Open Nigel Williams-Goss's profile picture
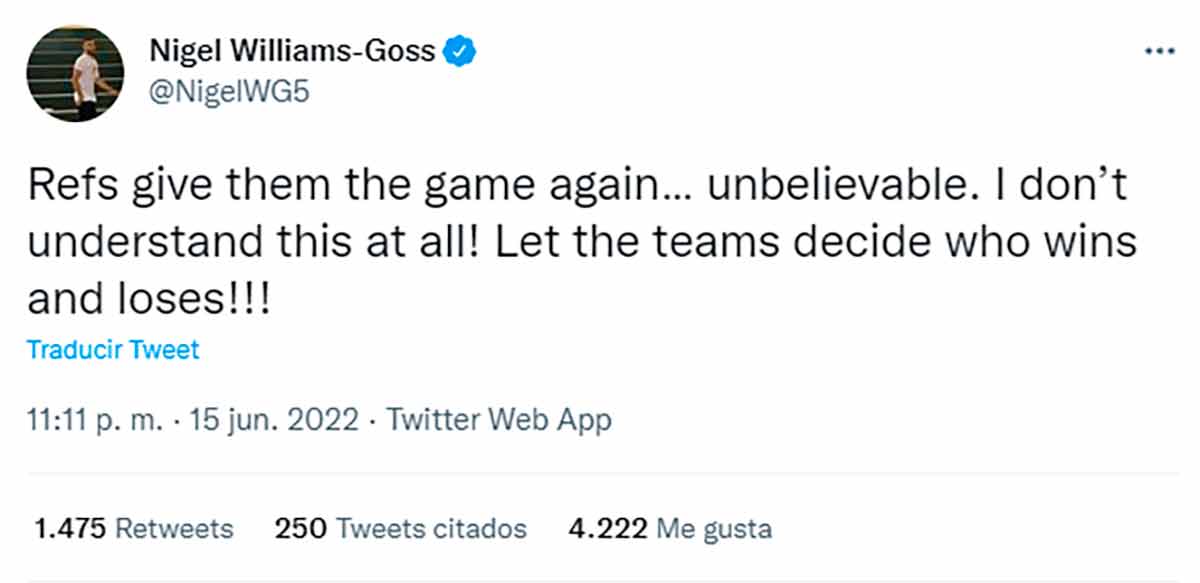The image size is (1200, 583). tap(76, 73)
